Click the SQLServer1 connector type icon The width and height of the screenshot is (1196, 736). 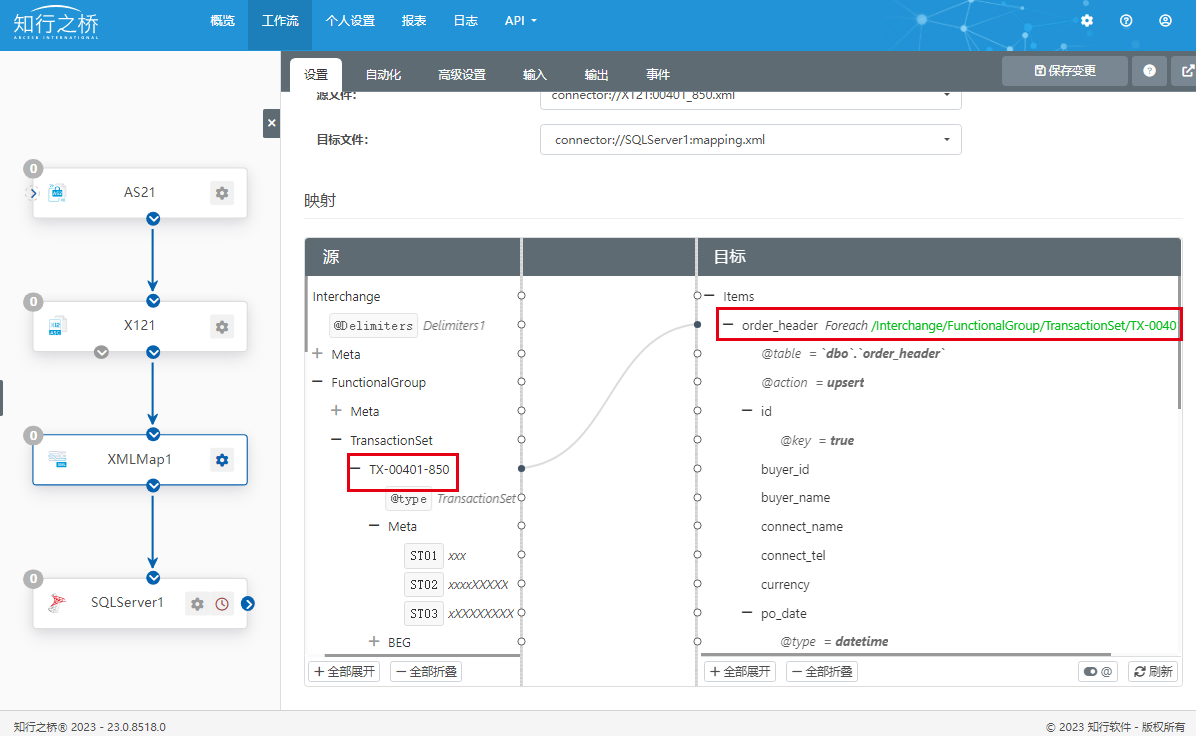57,603
